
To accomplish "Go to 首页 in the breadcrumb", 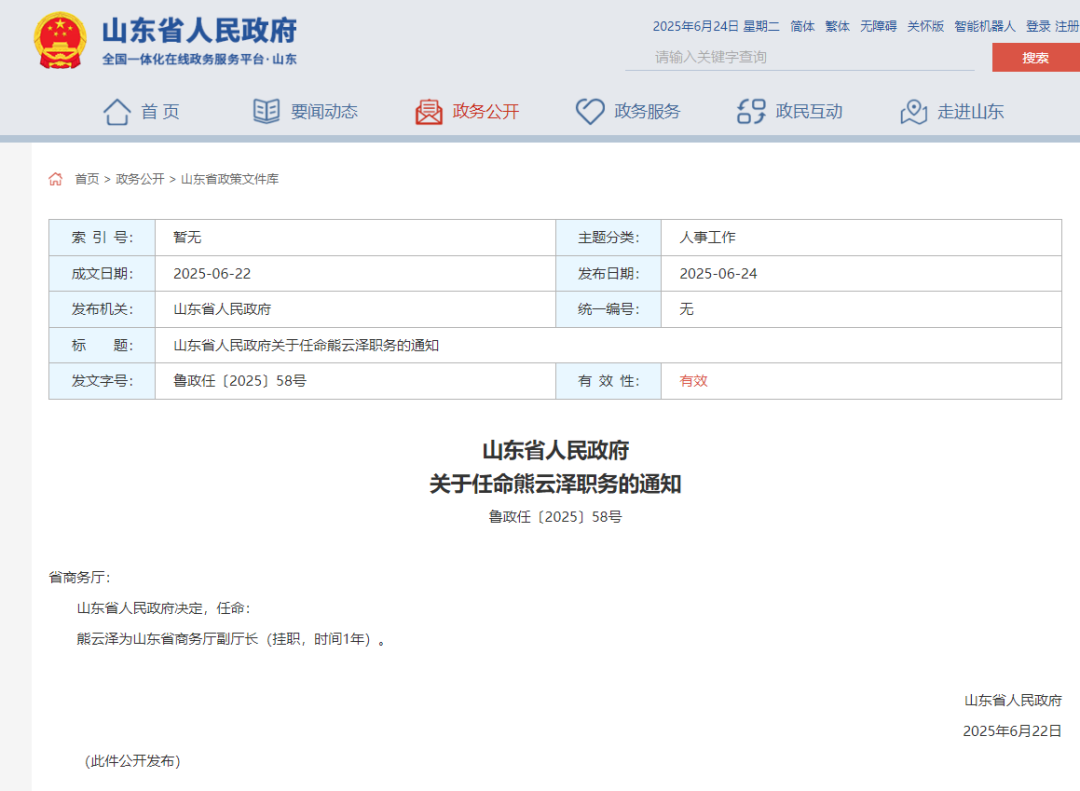I will point(87,179).
